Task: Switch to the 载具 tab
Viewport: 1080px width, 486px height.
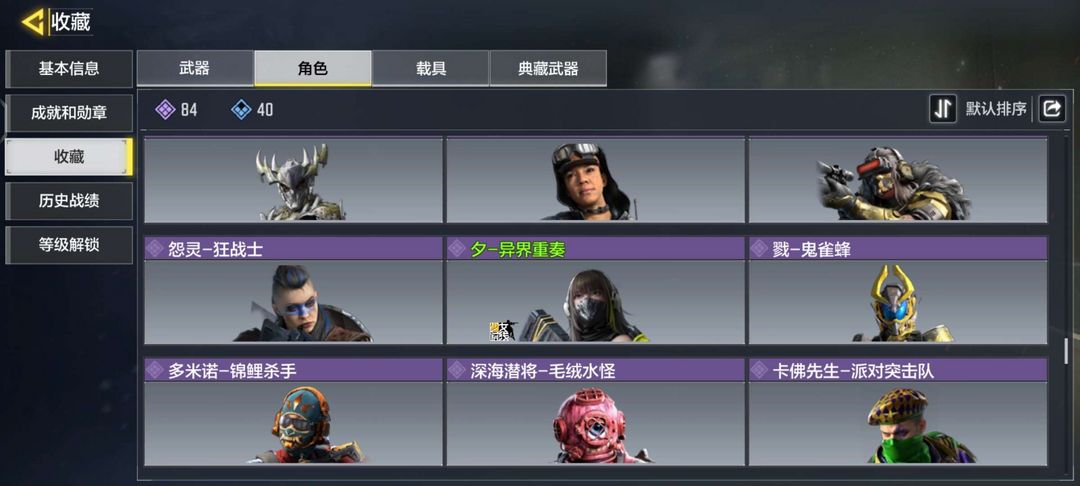Action: click(x=430, y=68)
